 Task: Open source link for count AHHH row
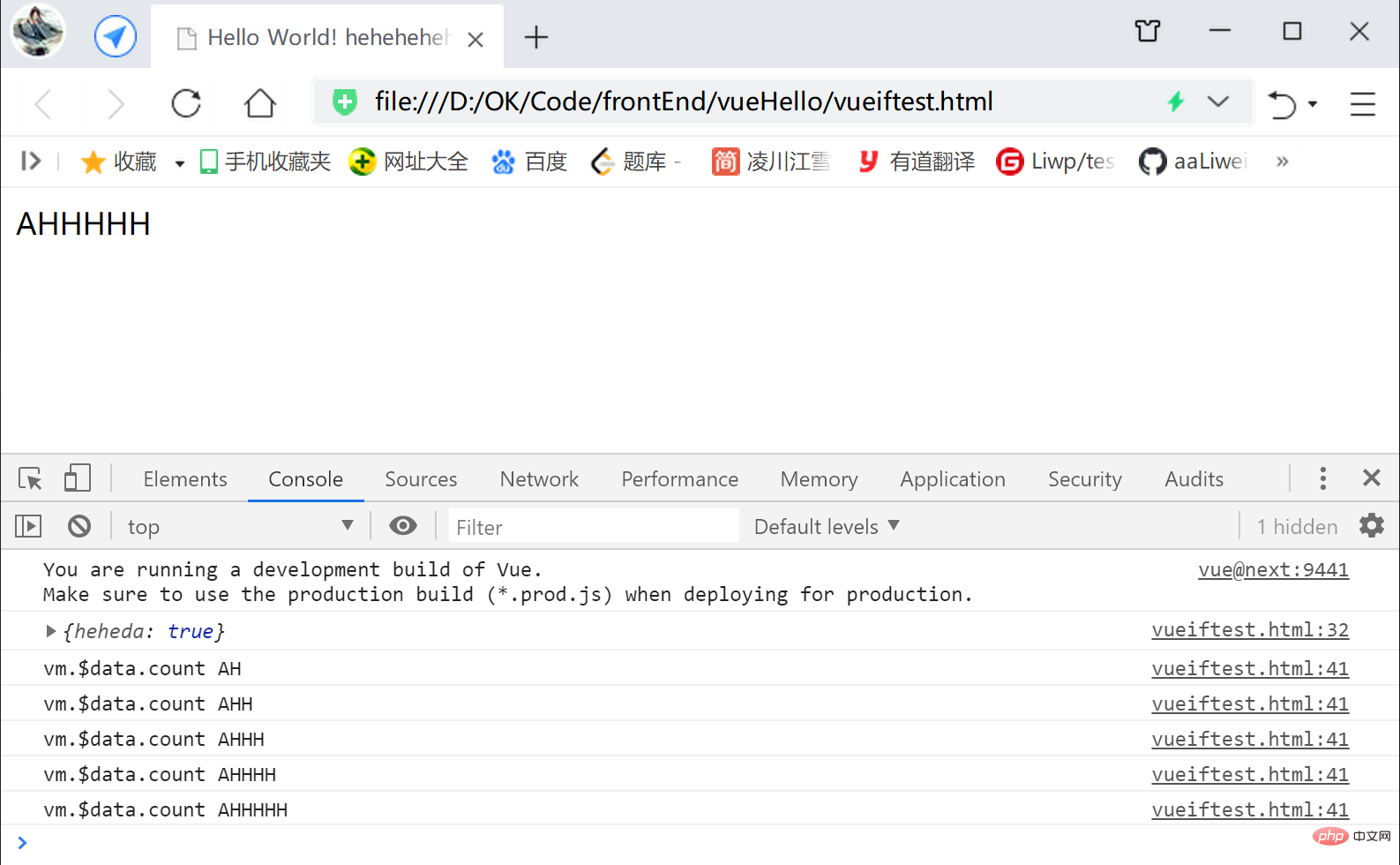(1250, 740)
